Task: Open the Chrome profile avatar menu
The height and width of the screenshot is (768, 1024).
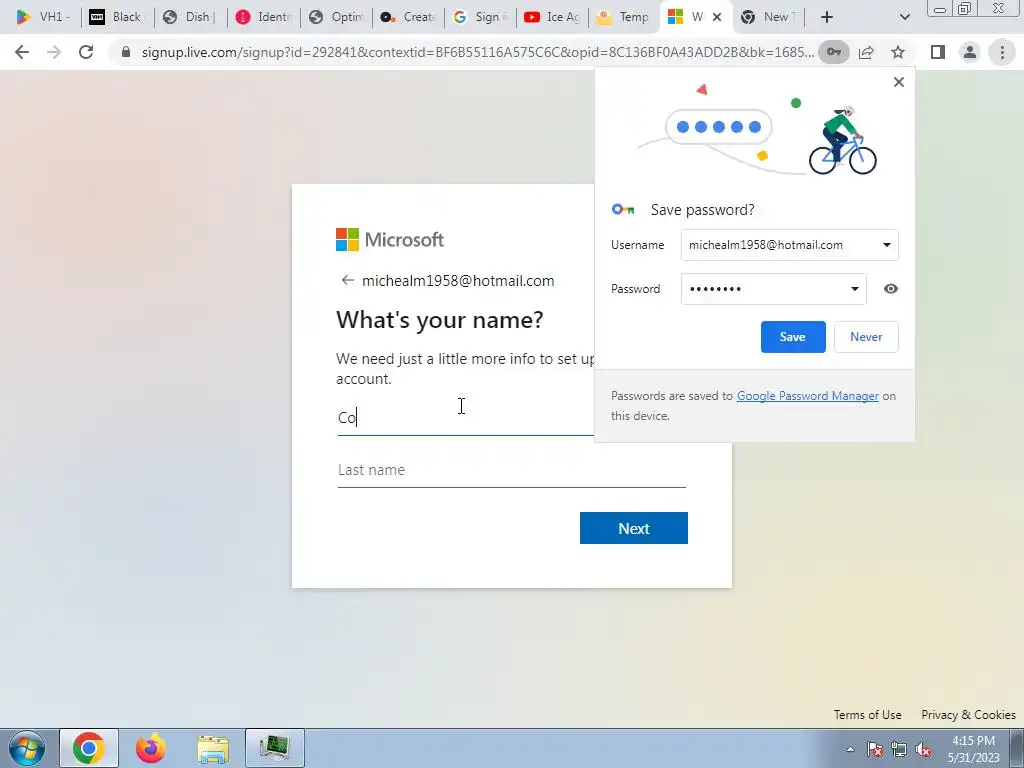Action: [x=970, y=52]
